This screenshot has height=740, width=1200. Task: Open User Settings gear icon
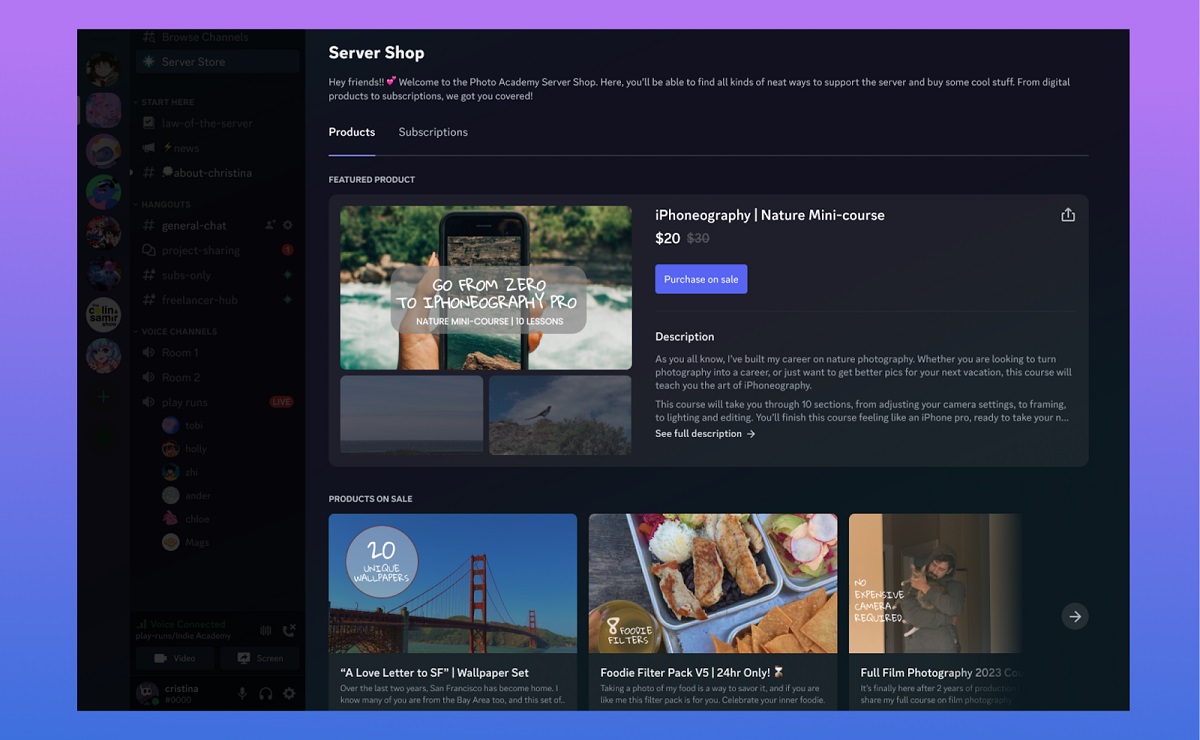point(289,693)
